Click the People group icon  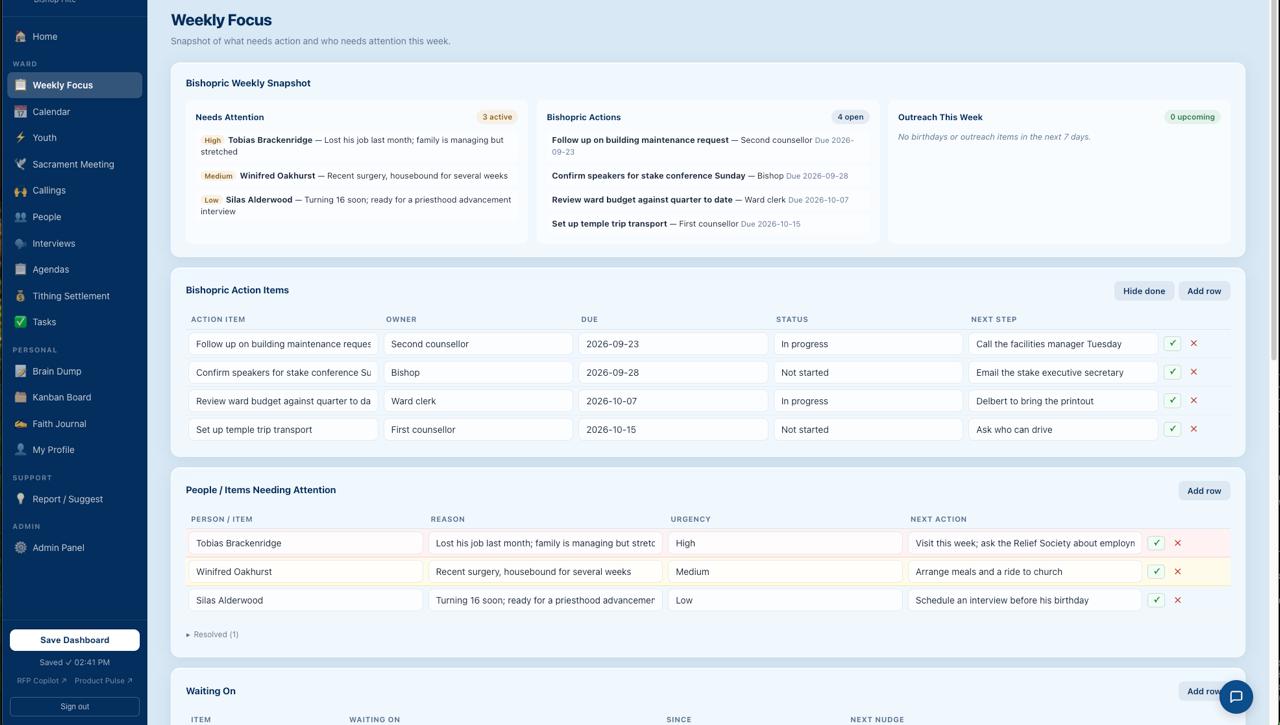[20, 217]
